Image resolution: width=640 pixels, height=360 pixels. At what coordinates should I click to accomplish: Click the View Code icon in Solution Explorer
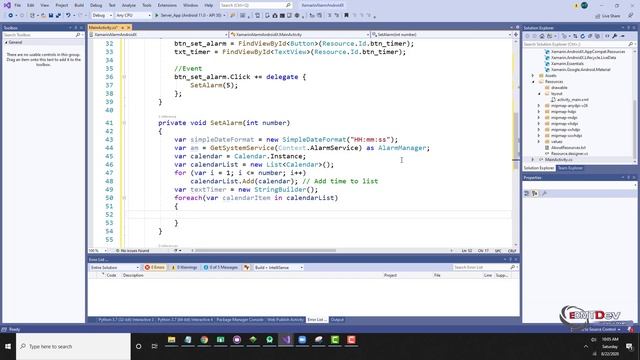[x=607, y=36]
